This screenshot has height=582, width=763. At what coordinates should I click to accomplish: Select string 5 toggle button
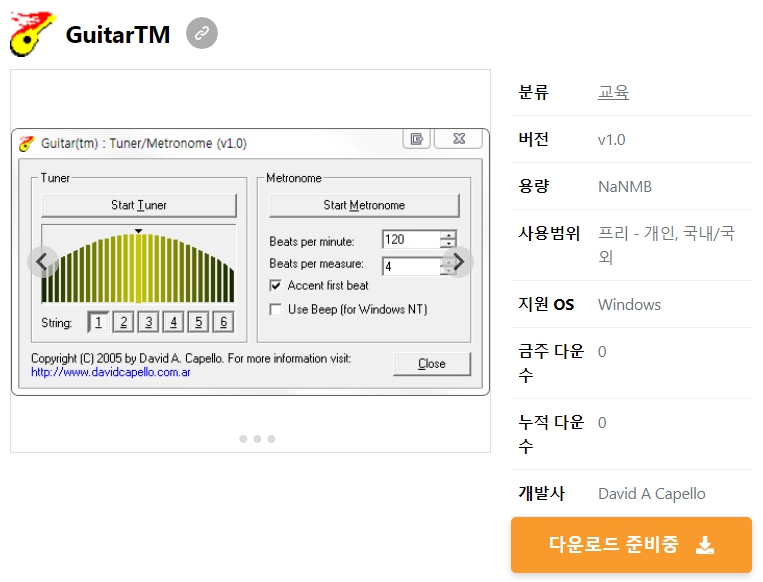click(199, 322)
